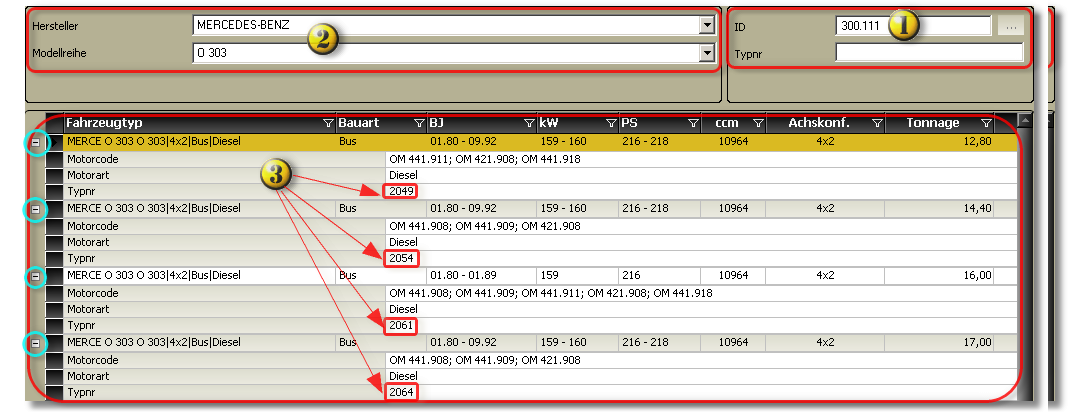
Task: Click the scrollbar up arrow of the table
Action: click(1024, 121)
